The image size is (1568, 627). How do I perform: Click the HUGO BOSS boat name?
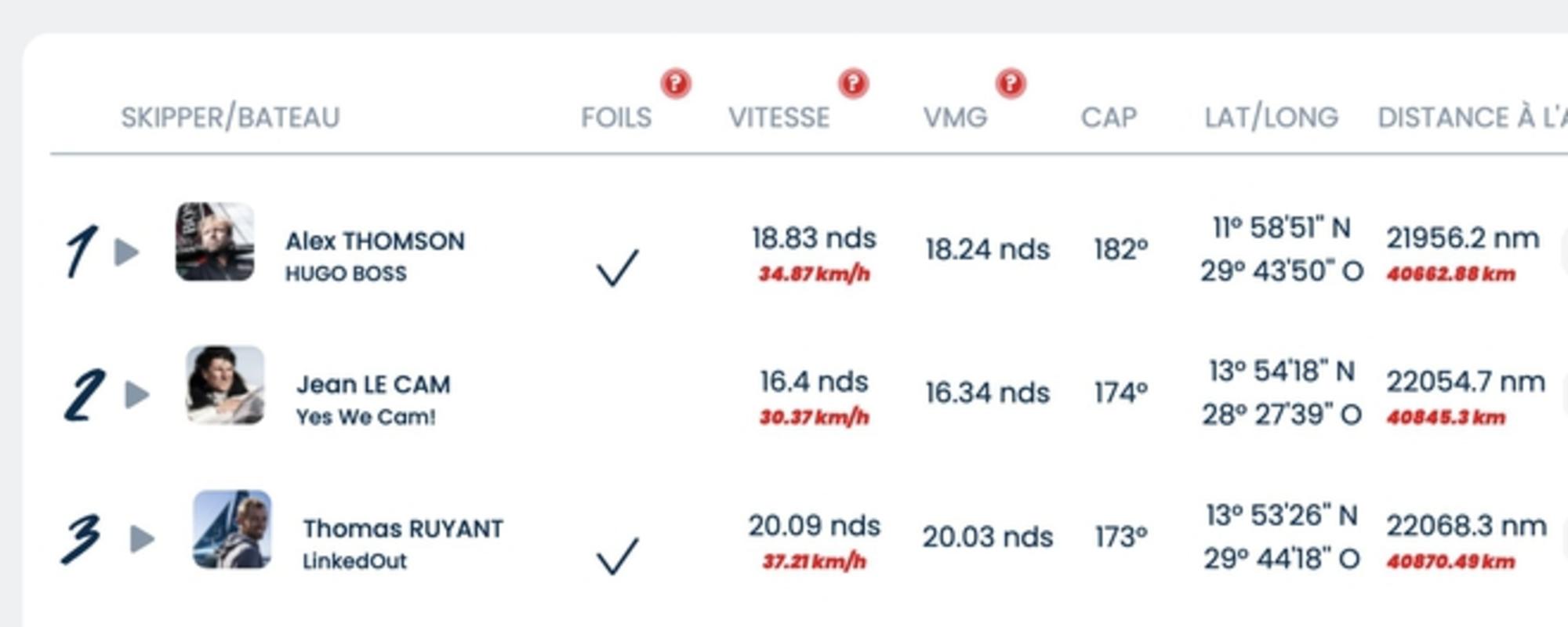click(x=346, y=274)
